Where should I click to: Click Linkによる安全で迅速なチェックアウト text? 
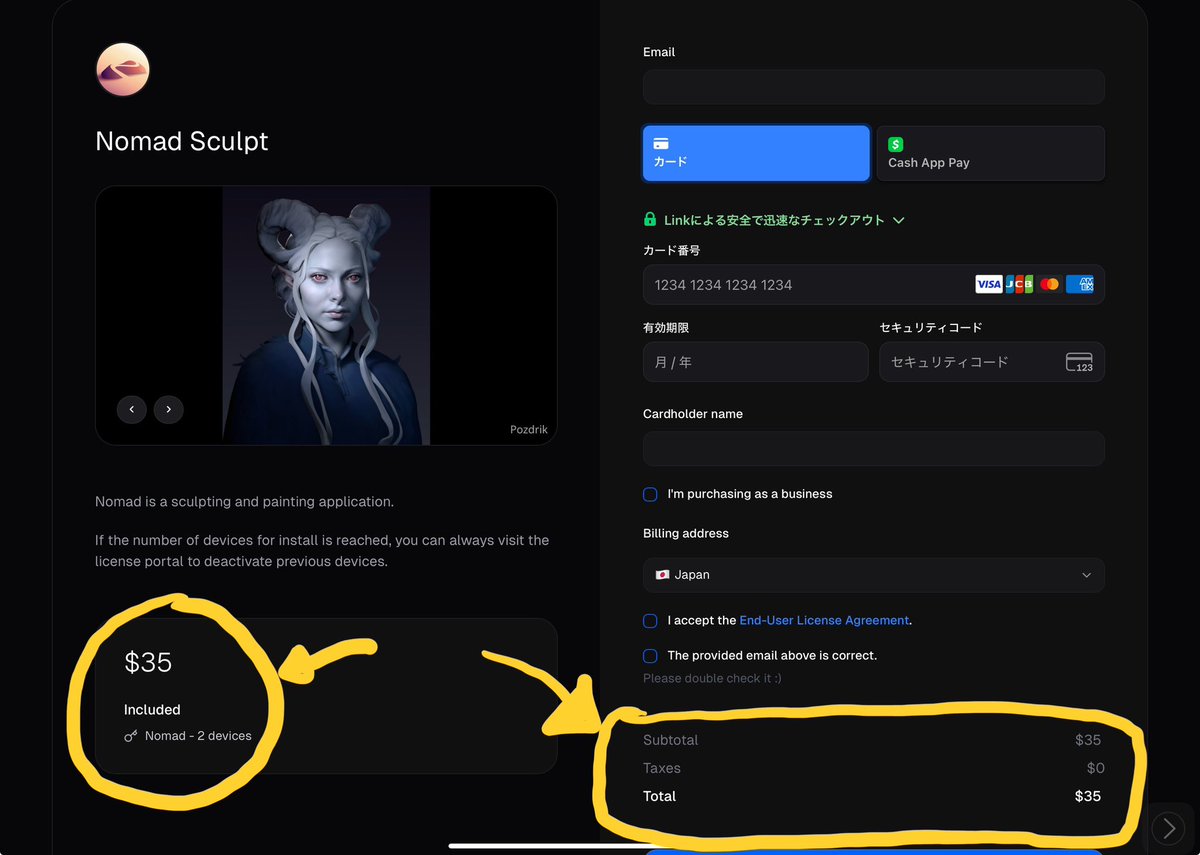tap(774, 220)
